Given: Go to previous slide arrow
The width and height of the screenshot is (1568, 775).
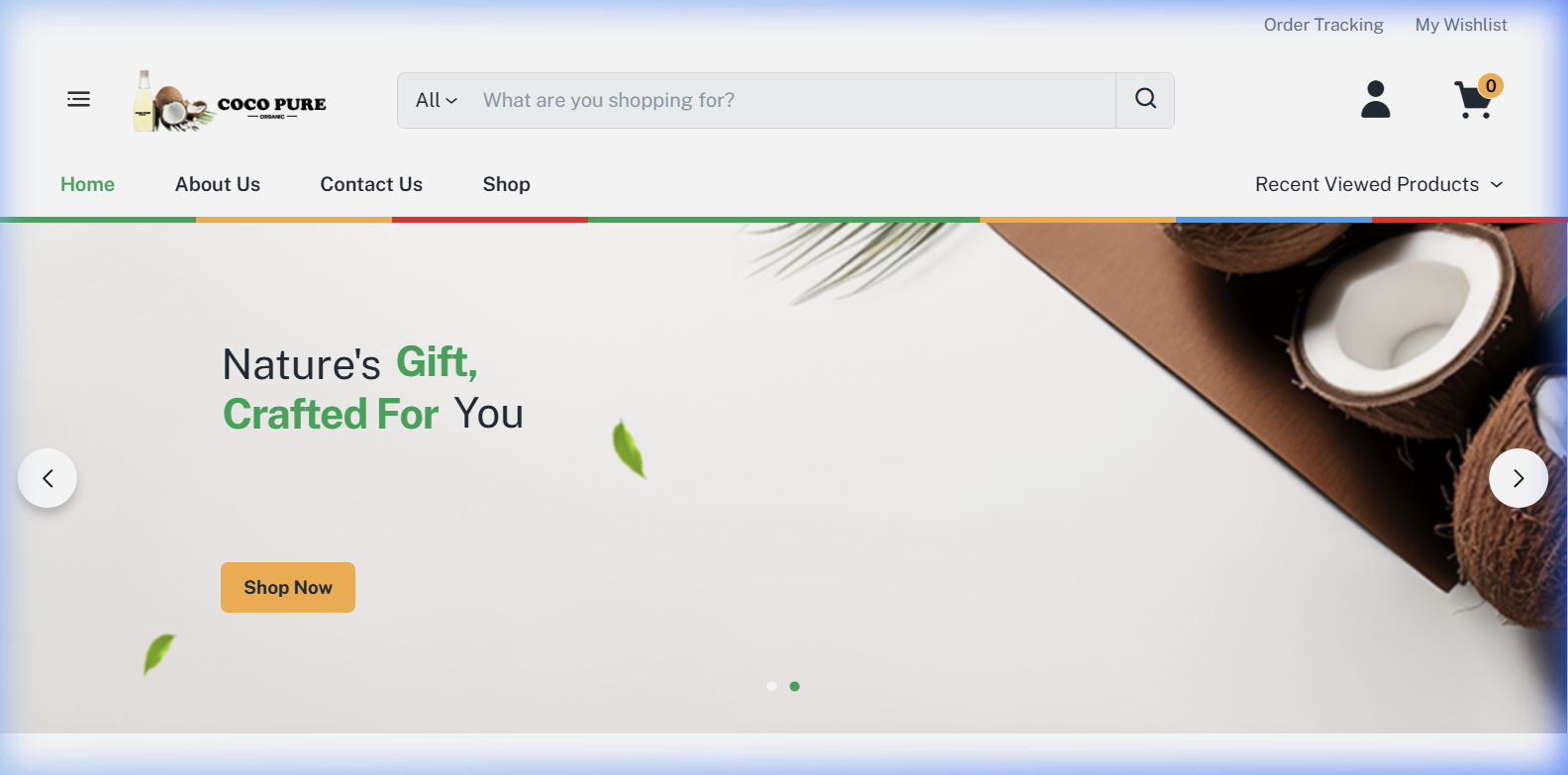Looking at the screenshot, I should click(x=48, y=478).
